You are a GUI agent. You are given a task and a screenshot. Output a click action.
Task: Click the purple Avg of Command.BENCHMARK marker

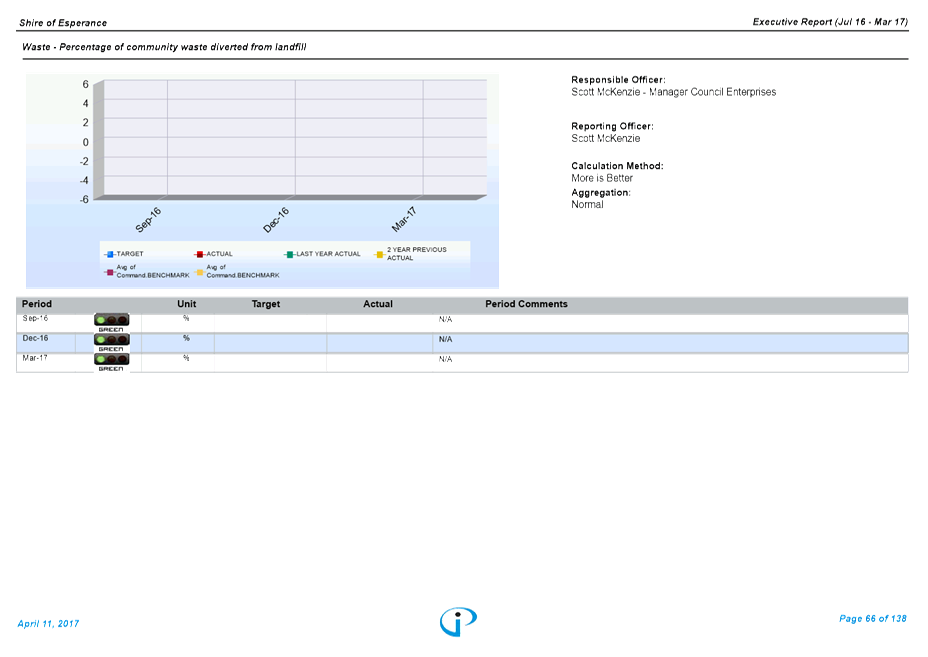110,272
